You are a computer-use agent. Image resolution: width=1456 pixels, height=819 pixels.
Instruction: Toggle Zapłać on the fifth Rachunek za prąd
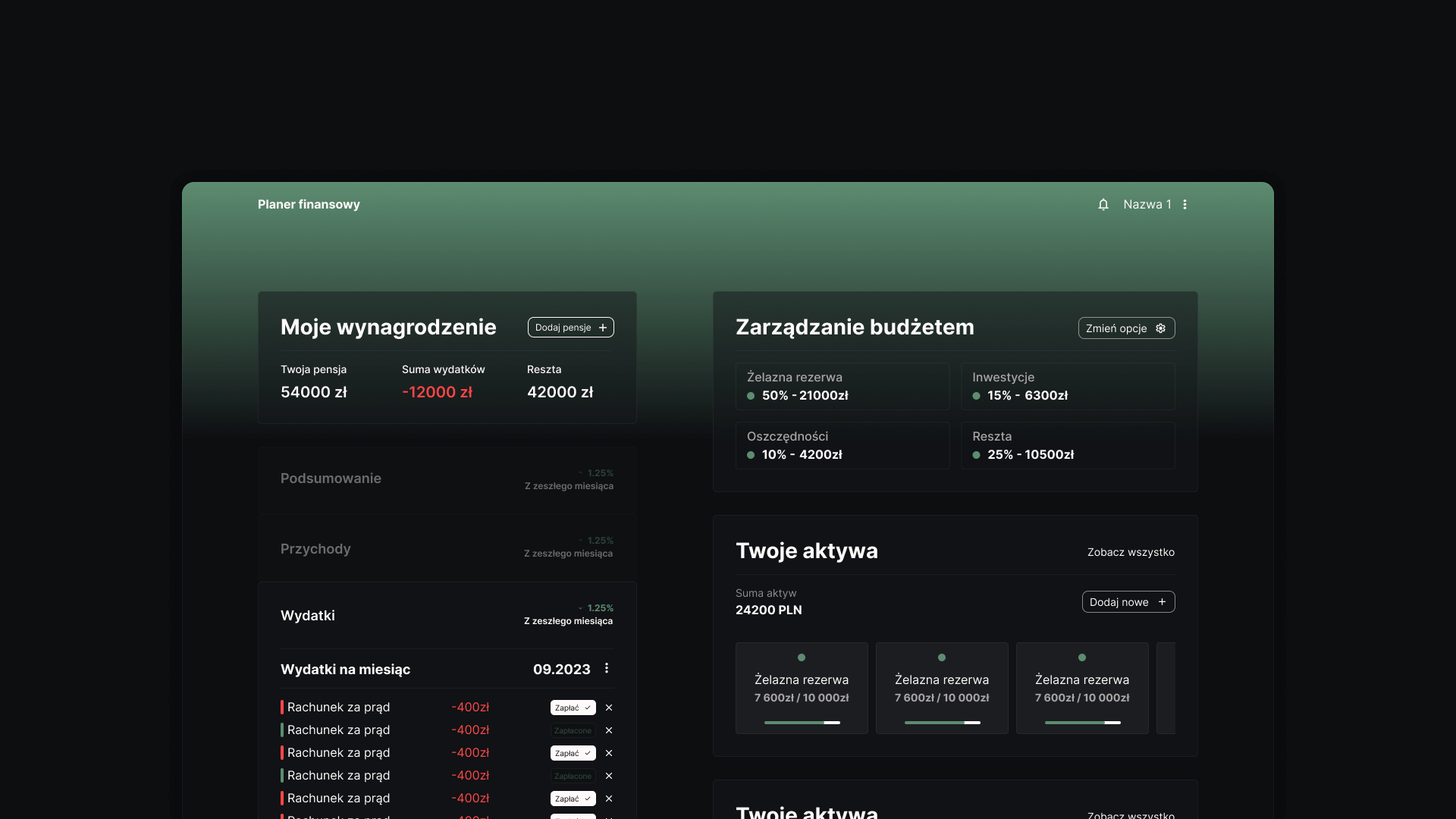573,799
